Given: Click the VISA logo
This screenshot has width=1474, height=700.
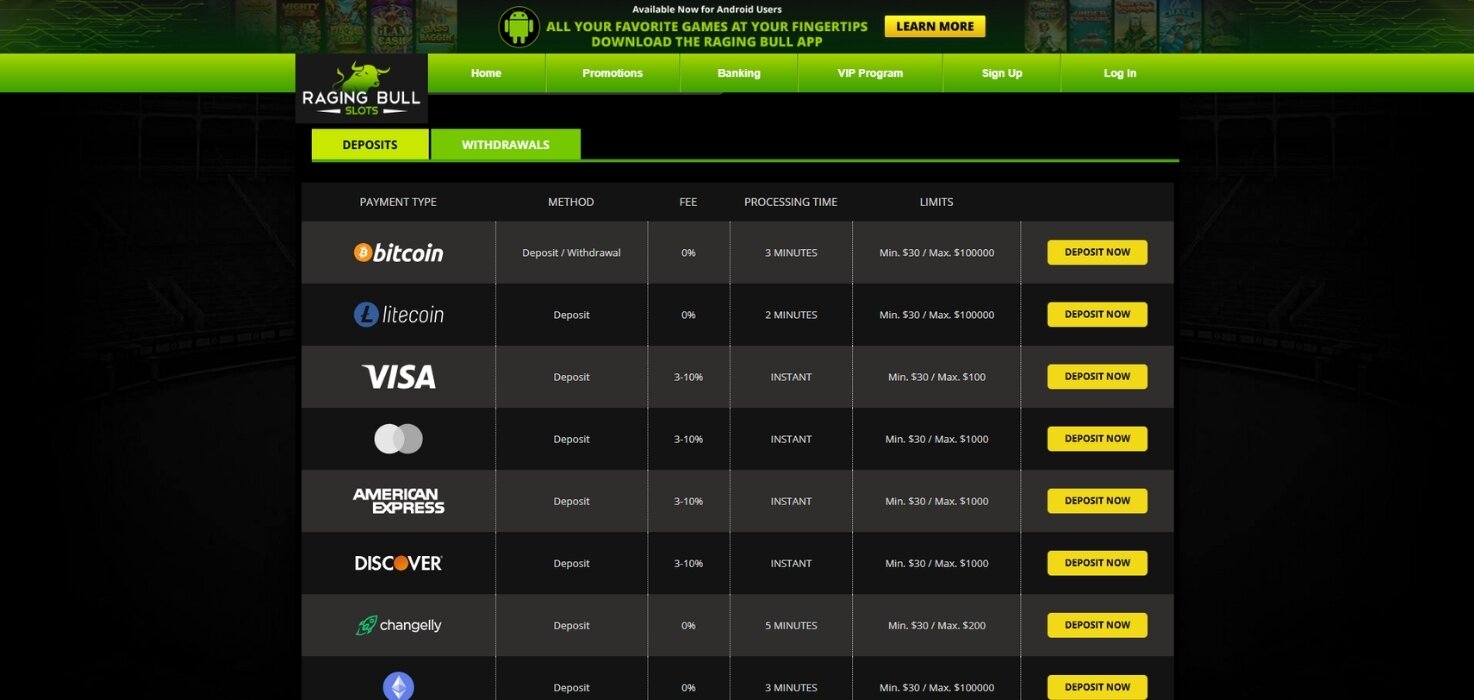Looking at the screenshot, I should tap(398, 377).
